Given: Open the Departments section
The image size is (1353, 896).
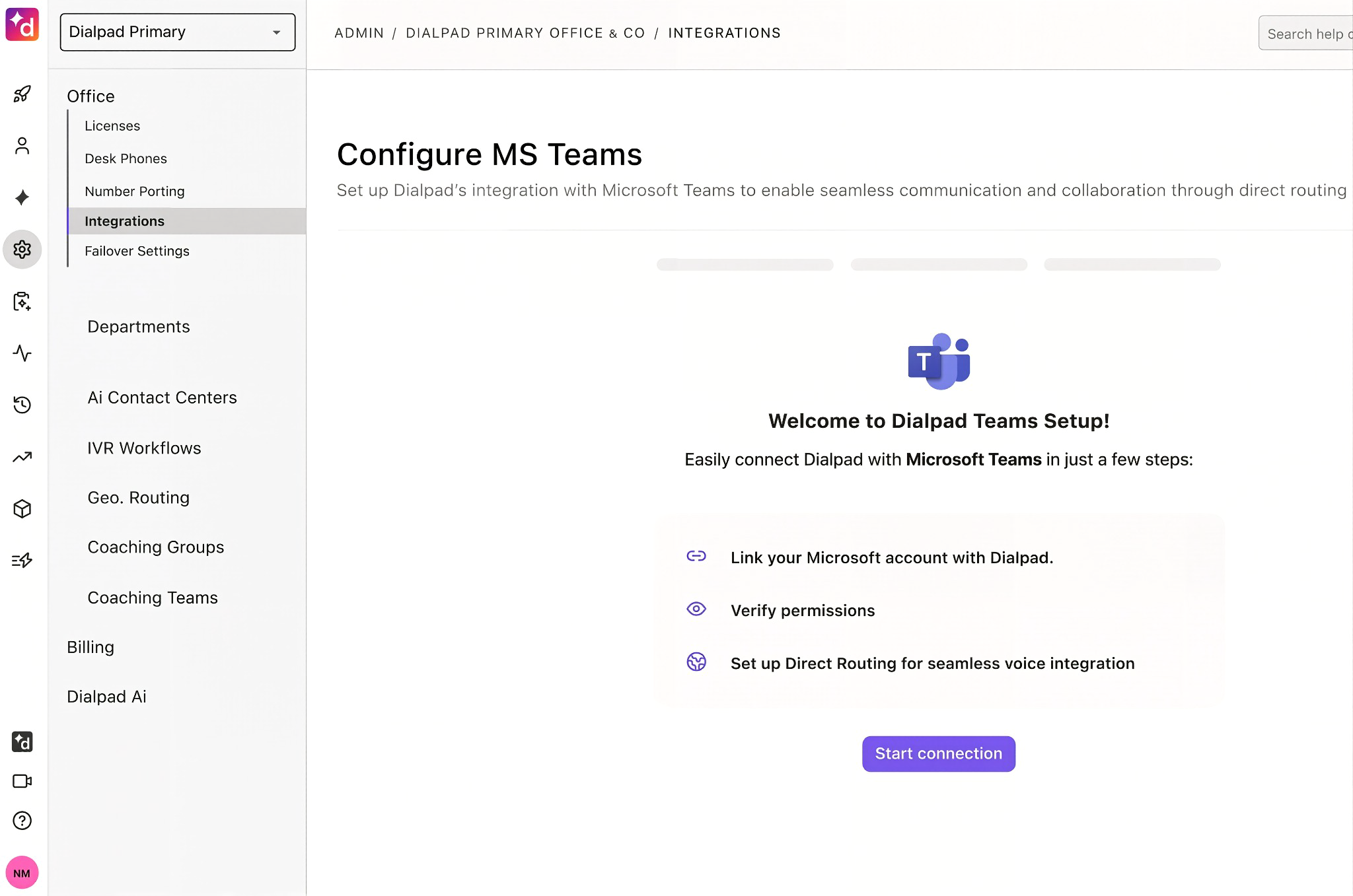Looking at the screenshot, I should click(x=139, y=327).
